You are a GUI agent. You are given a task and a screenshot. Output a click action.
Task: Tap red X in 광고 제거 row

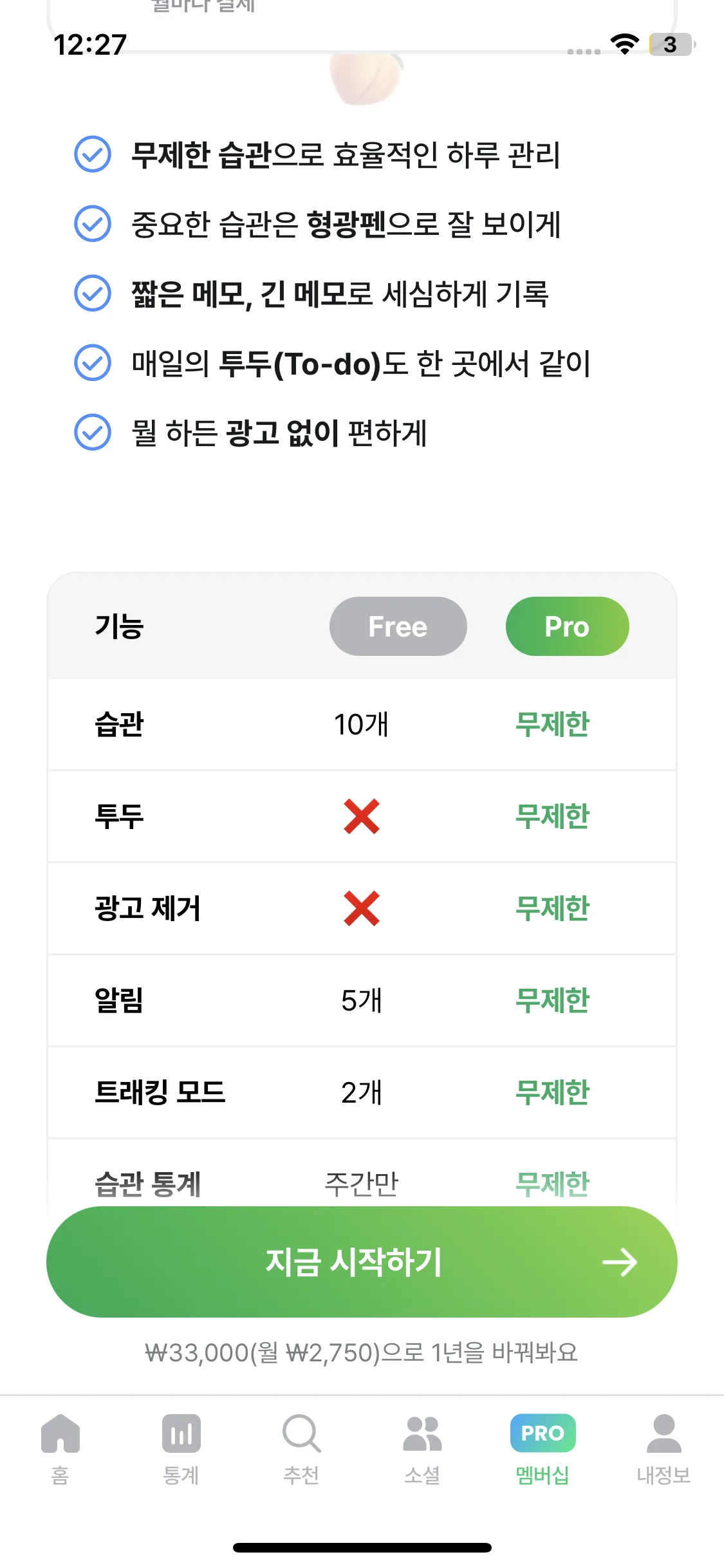(x=362, y=908)
